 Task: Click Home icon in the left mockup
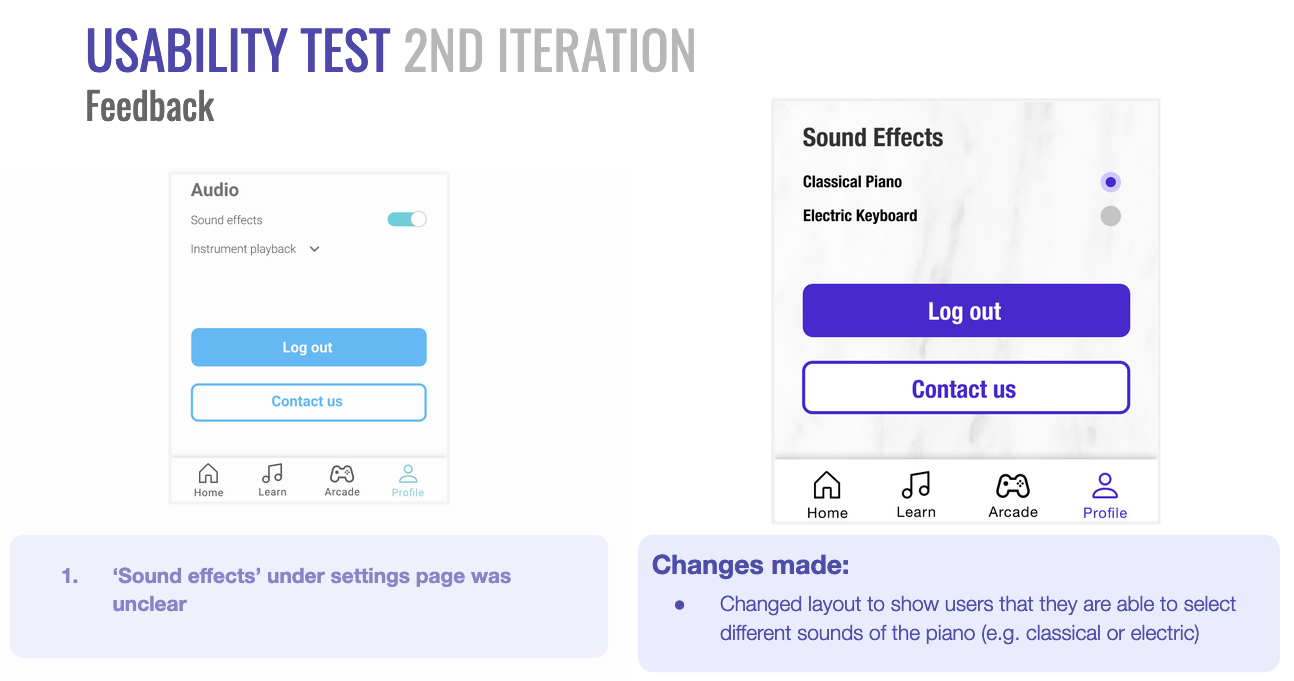pos(208,474)
